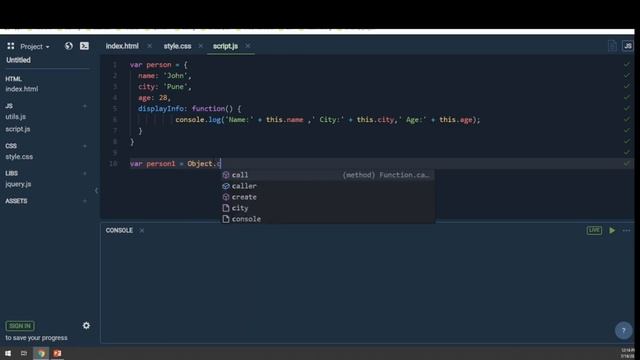Image resolution: width=640 pixels, height=360 pixels.
Task: Add a new file in JS section
Action: pos(85,106)
